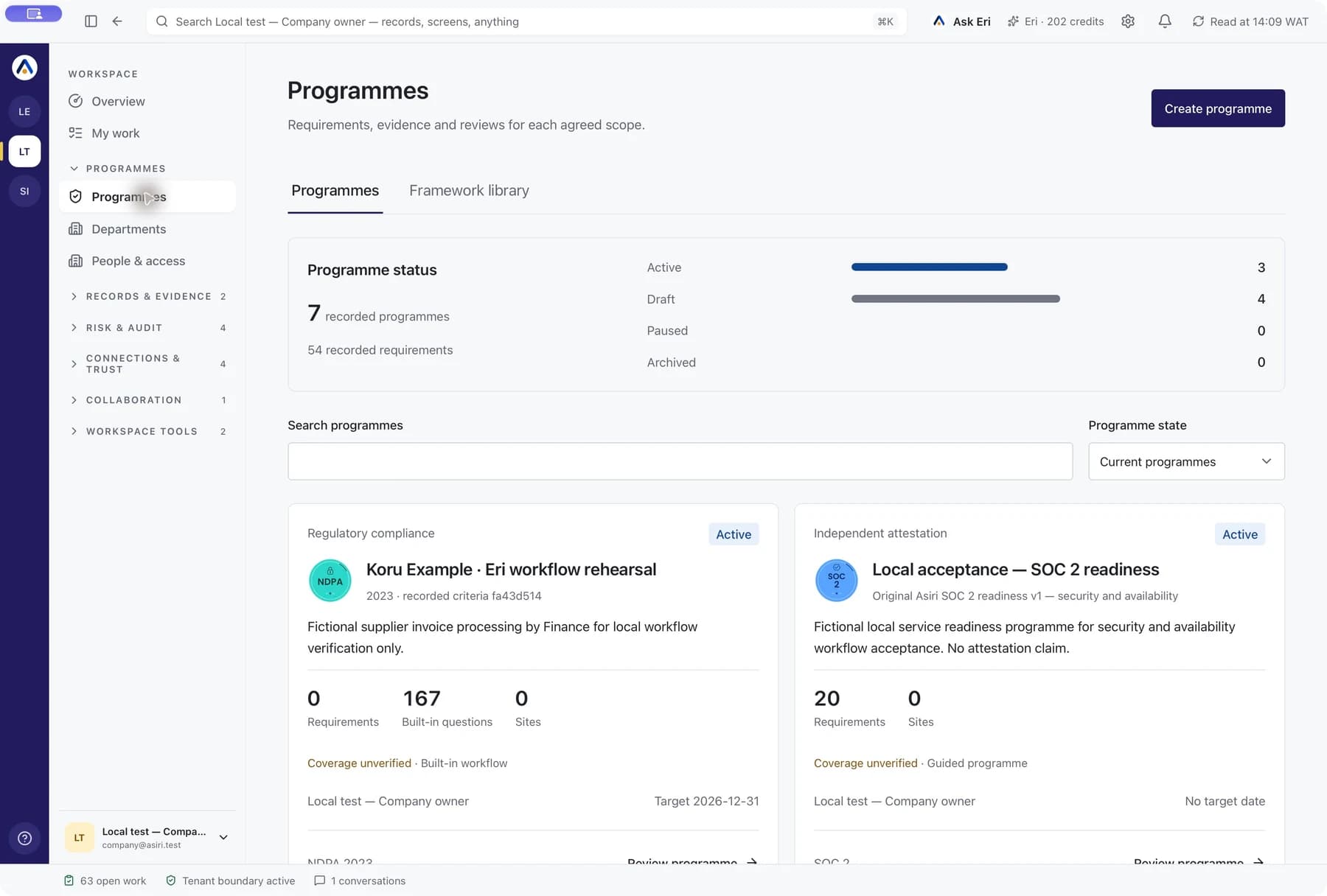This screenshot has height=896, width=1327.
Task: Open 1 conversations in status bar
Action: (360, 881)
